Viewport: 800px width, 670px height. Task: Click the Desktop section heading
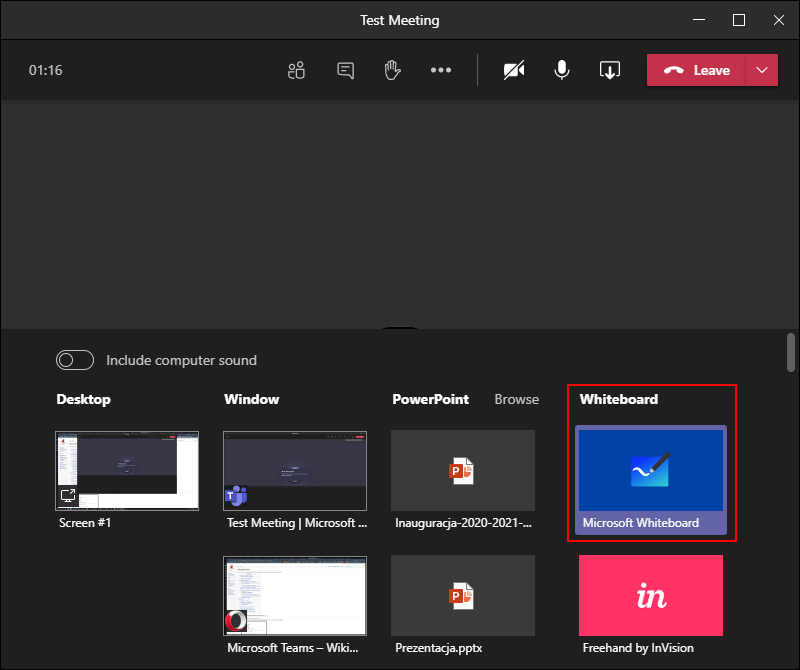pos(84,399)
